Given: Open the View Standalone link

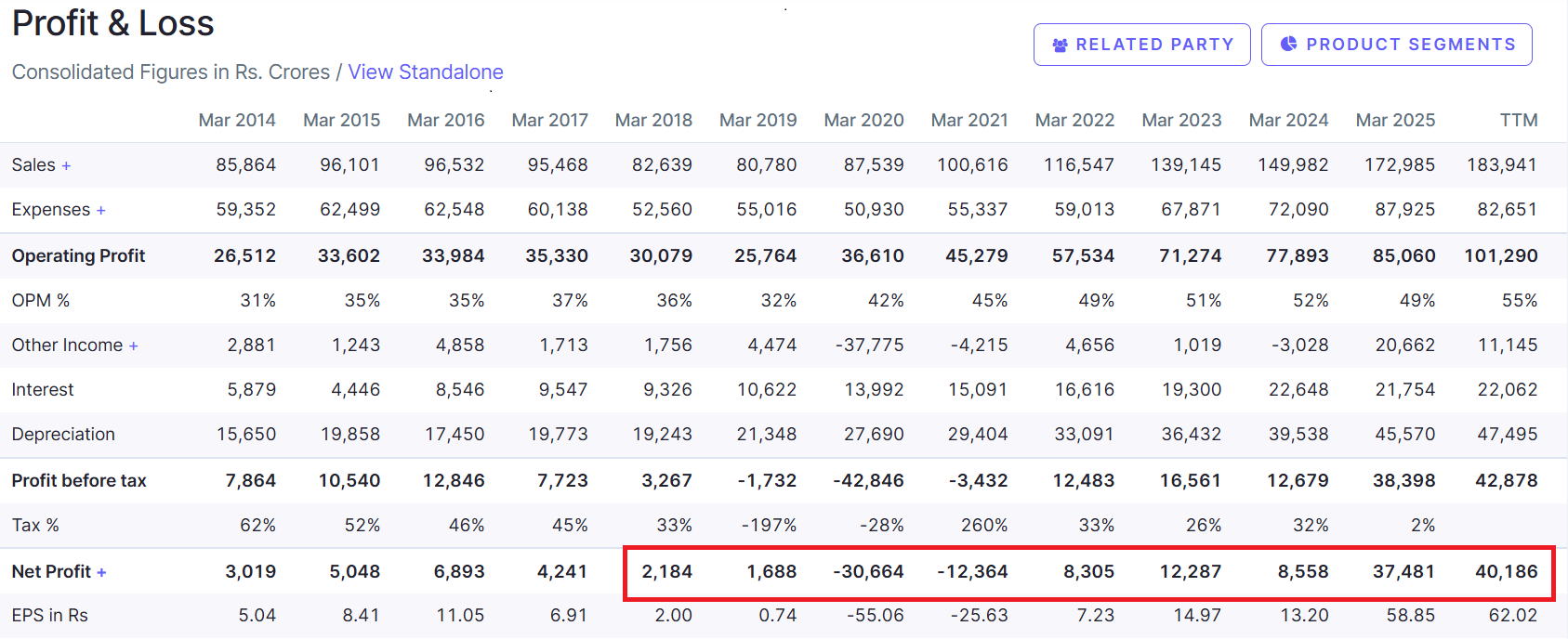Looking at the screenshot, I should tap(425, 72).
